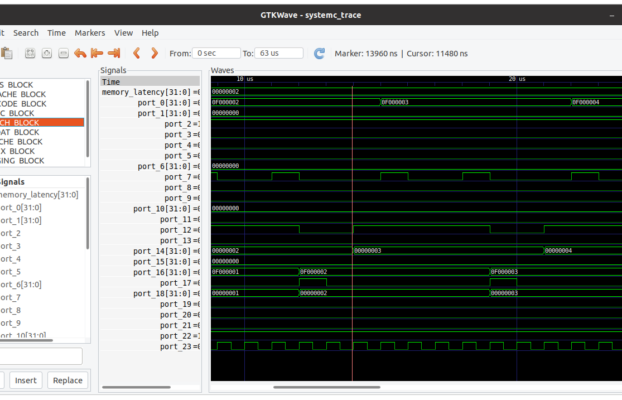Click the GTKWave window title bar
622x400 pixels.
[x=311, y=15]
